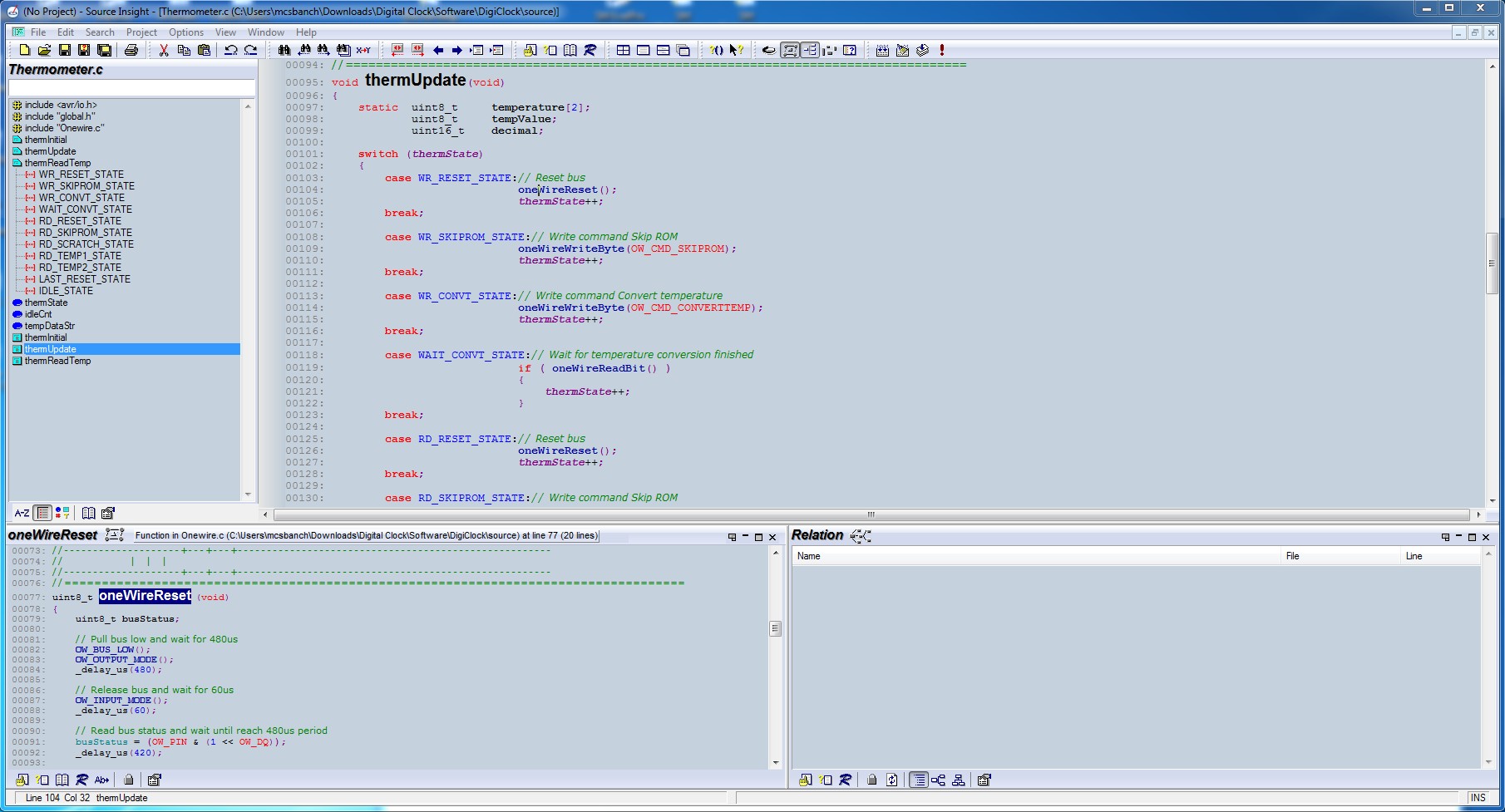Click the Save All disks icon
1505x812 pixels.
[104, 50]
